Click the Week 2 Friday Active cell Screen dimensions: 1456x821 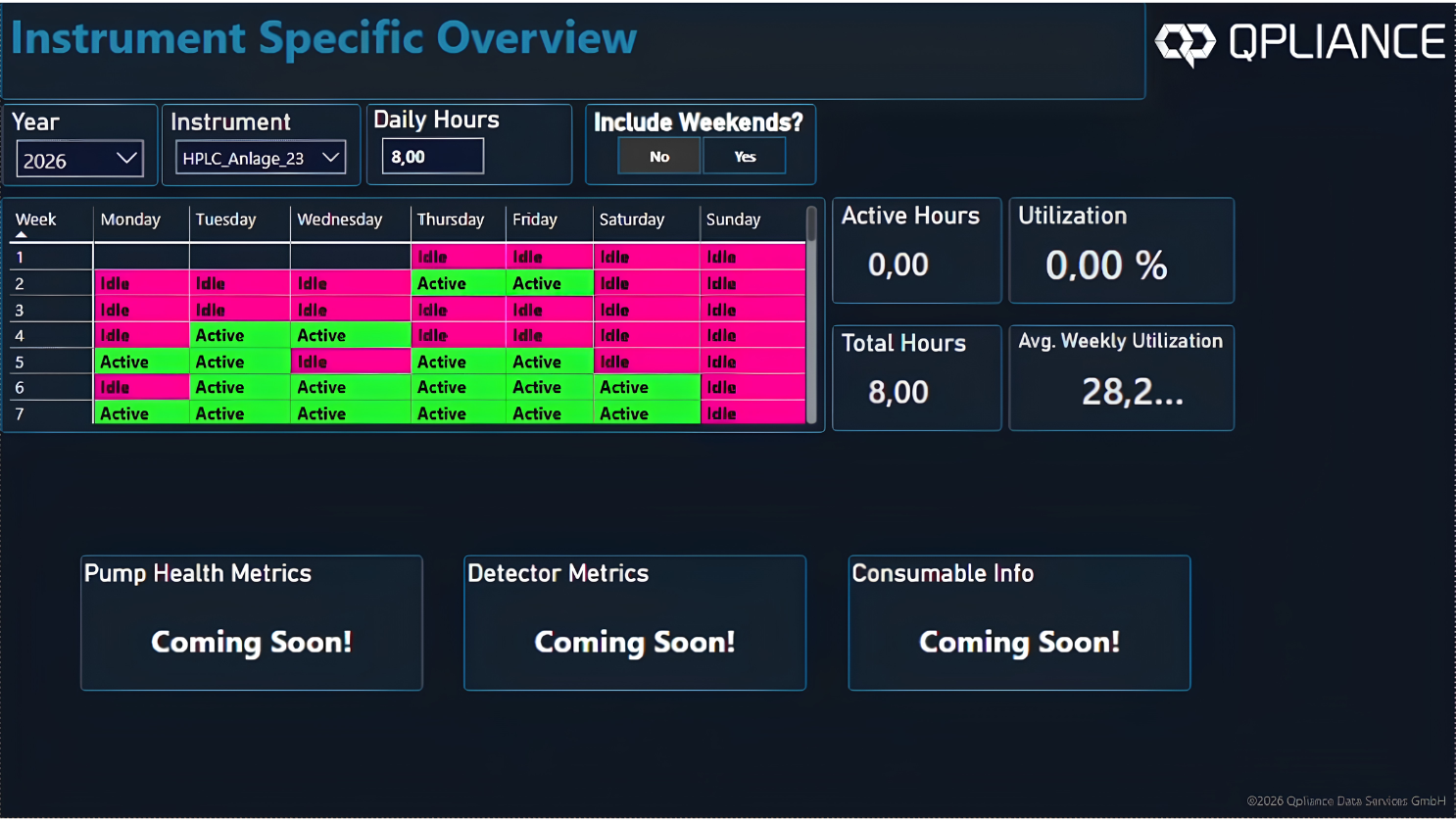pyautogui.click(x=550, y=283)
